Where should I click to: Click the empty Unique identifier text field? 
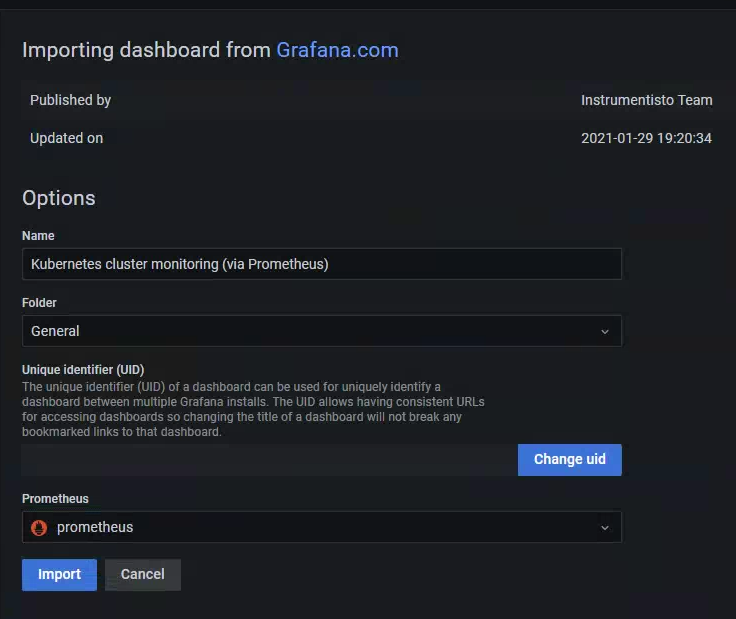click(269, 460)
